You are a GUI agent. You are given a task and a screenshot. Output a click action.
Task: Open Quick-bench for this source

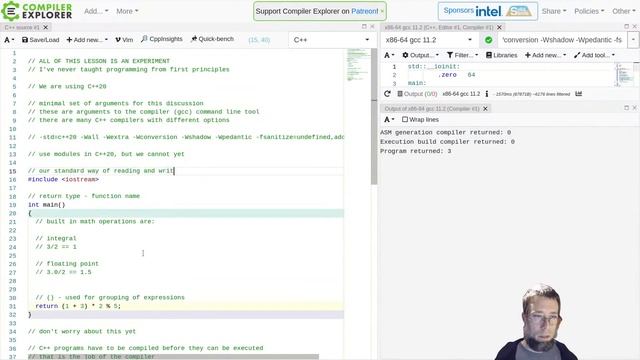[x=212, y=39]
